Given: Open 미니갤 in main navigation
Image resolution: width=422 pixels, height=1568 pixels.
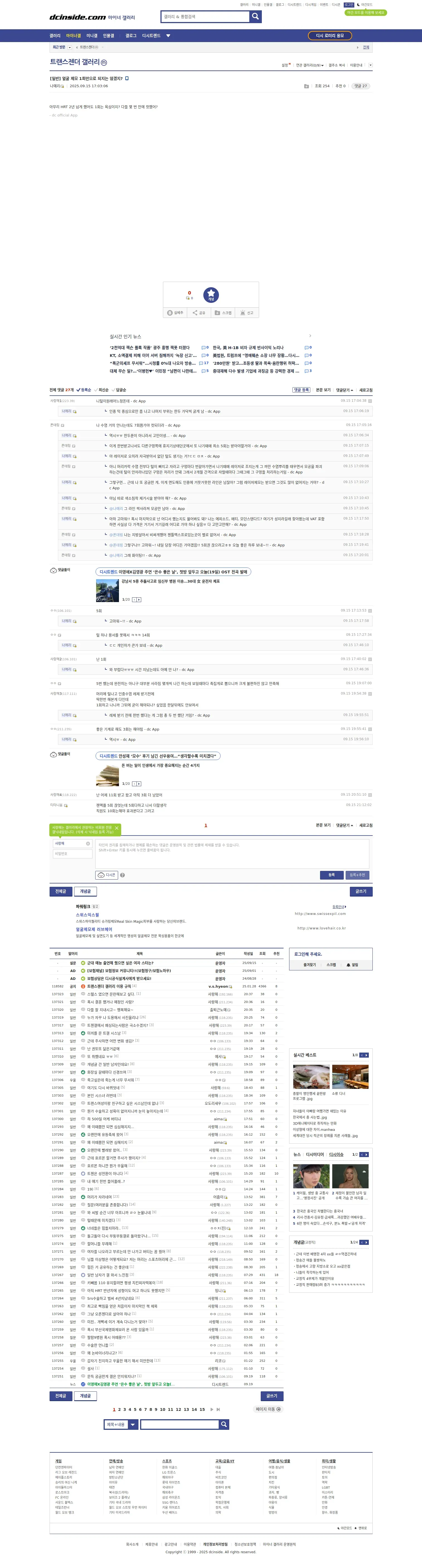Looking at the screenshot, I should point(91,36).
